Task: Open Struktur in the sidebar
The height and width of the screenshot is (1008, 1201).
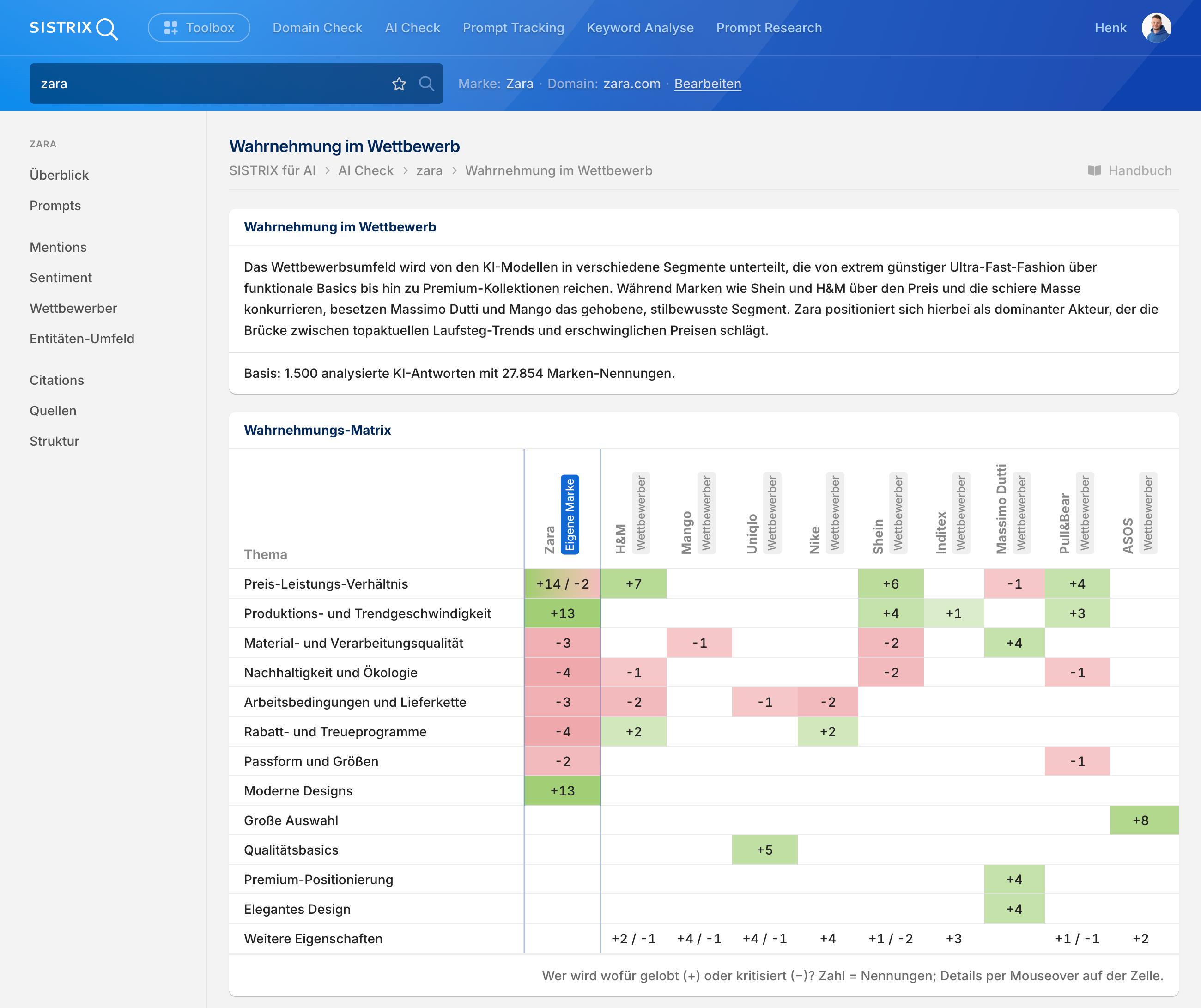Action: [x=55, y=441]
